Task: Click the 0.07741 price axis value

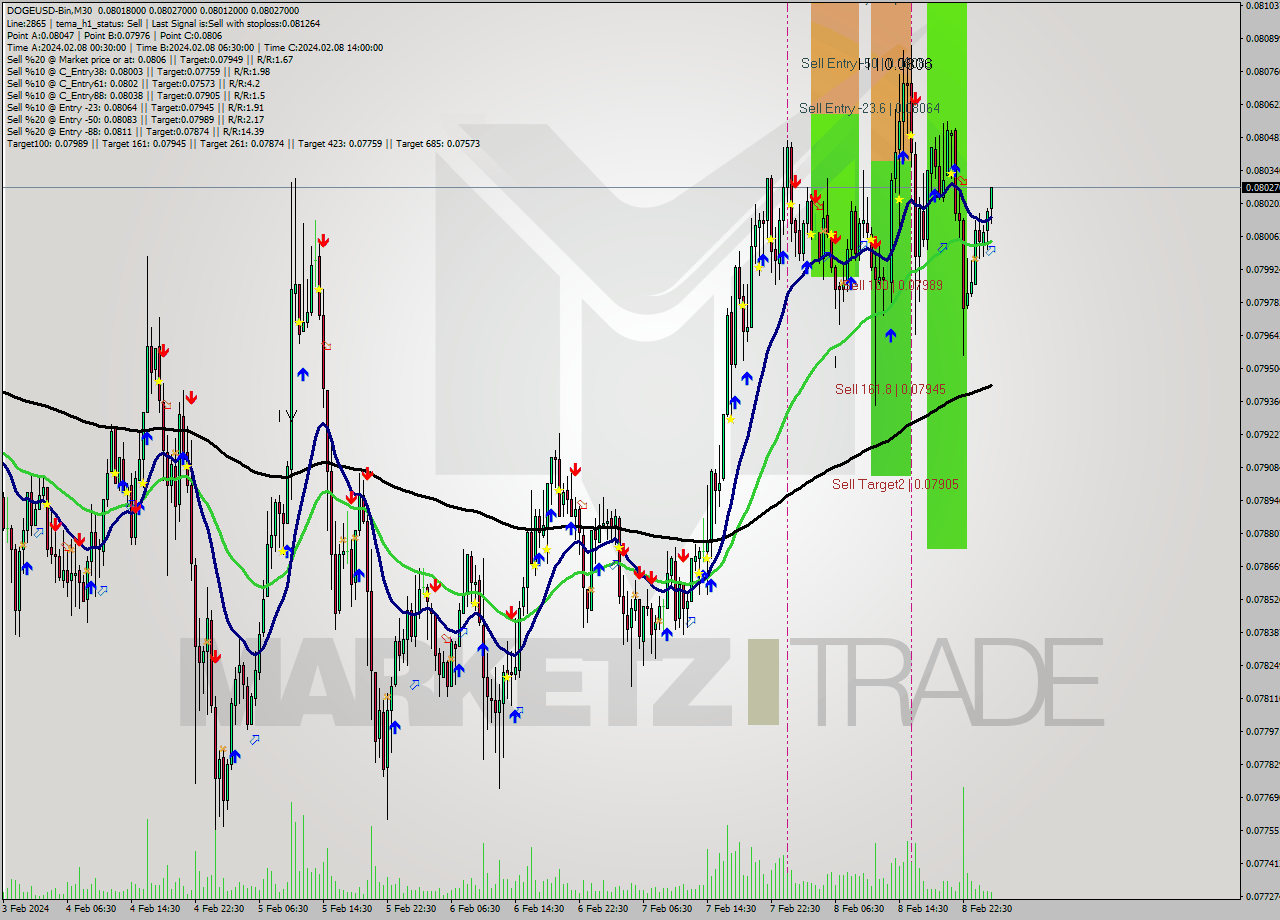Action: (1262, 863)
